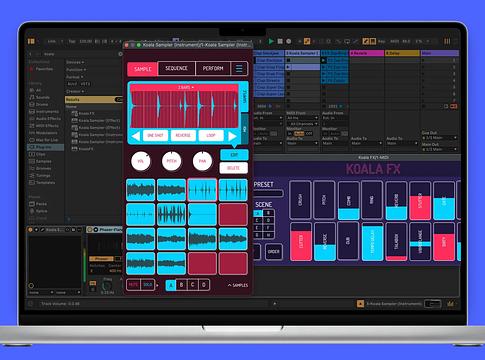Select Tunings in the browser sidebar
Viewport: 485px width, 360px height.
click(x=40, y=175)
